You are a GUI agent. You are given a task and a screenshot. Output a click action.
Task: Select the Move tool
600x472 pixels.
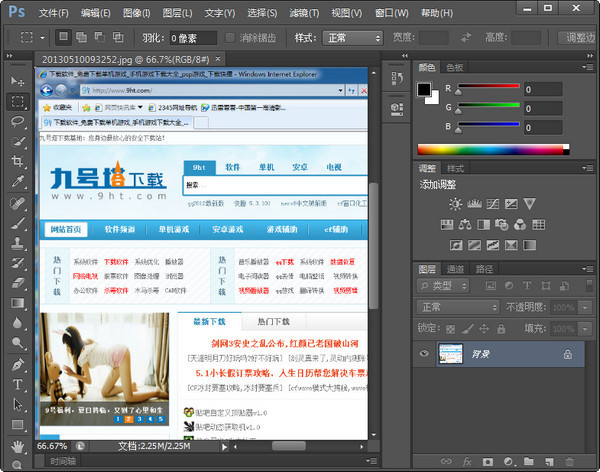(x=17, y=81)
